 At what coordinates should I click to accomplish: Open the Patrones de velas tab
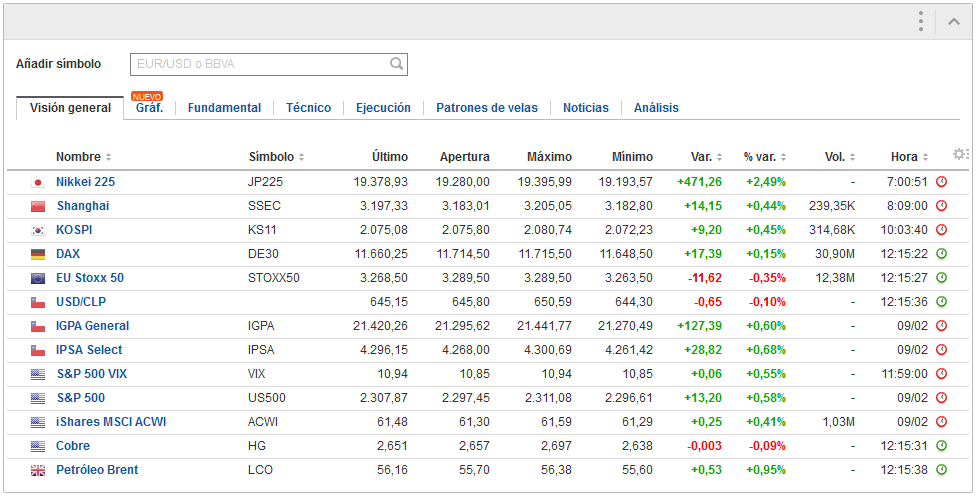click(487, 108)
